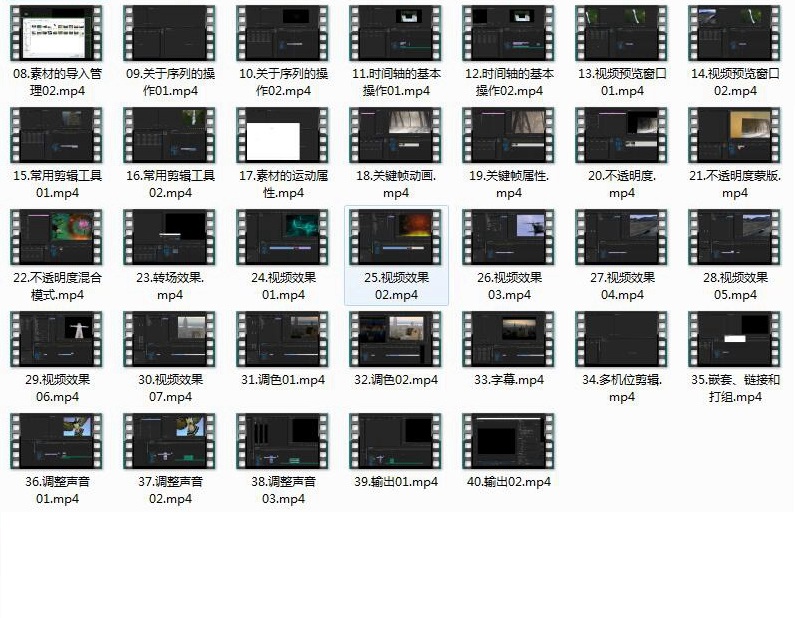
Task: Click the 15.常用剪辑工具01.mp4 file icon
Action: [57, 135]
